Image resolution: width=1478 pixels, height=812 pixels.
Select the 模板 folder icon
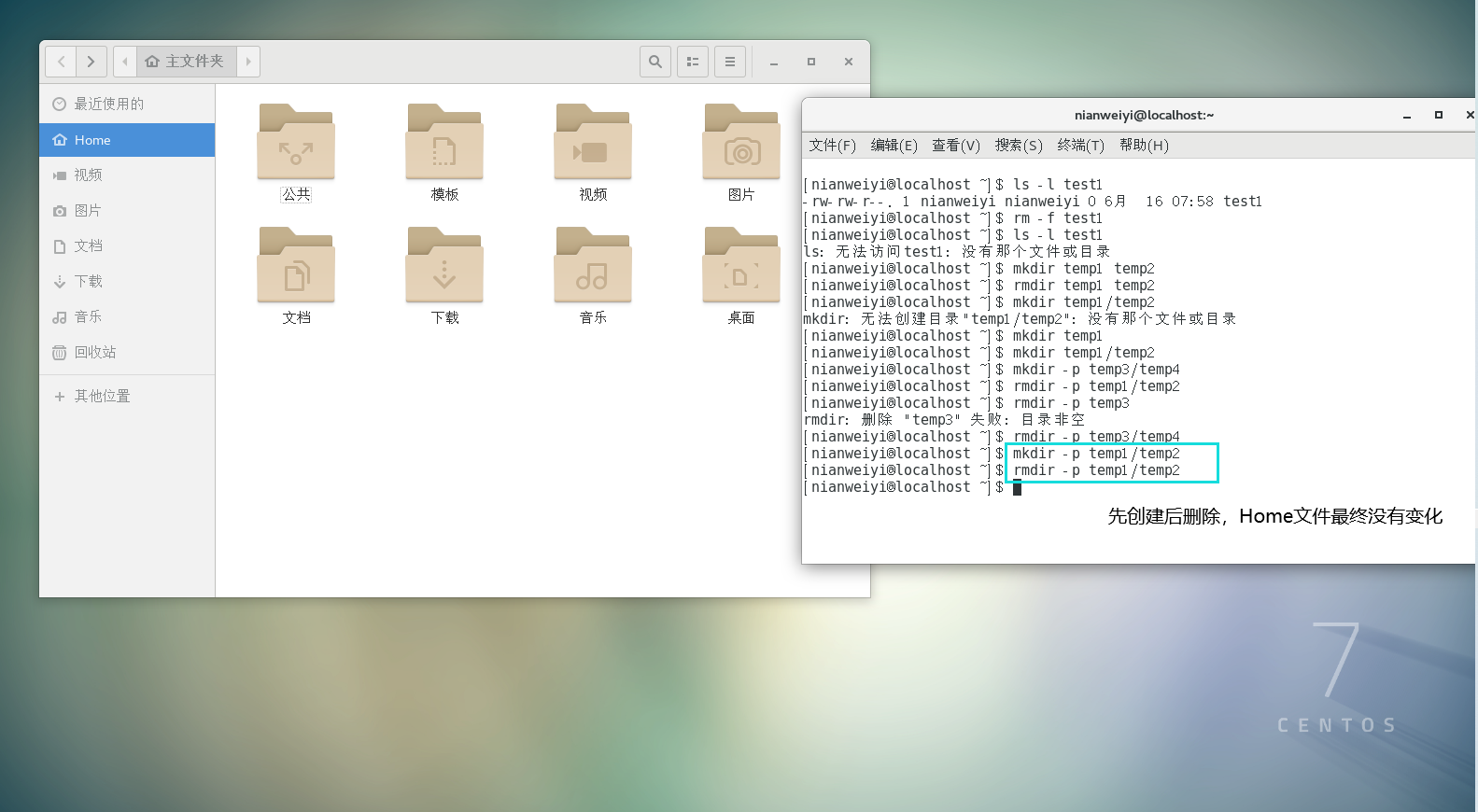coord(444,141)
